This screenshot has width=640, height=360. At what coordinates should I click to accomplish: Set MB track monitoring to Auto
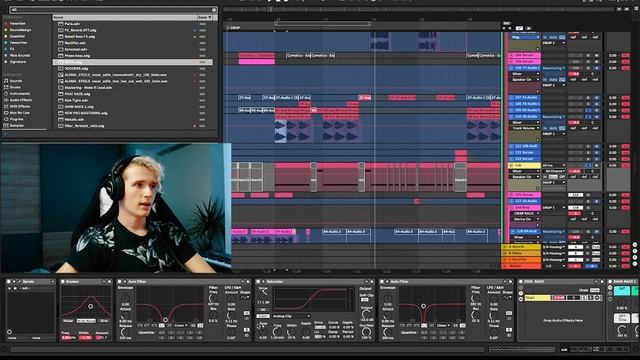(x=553, y=177)
